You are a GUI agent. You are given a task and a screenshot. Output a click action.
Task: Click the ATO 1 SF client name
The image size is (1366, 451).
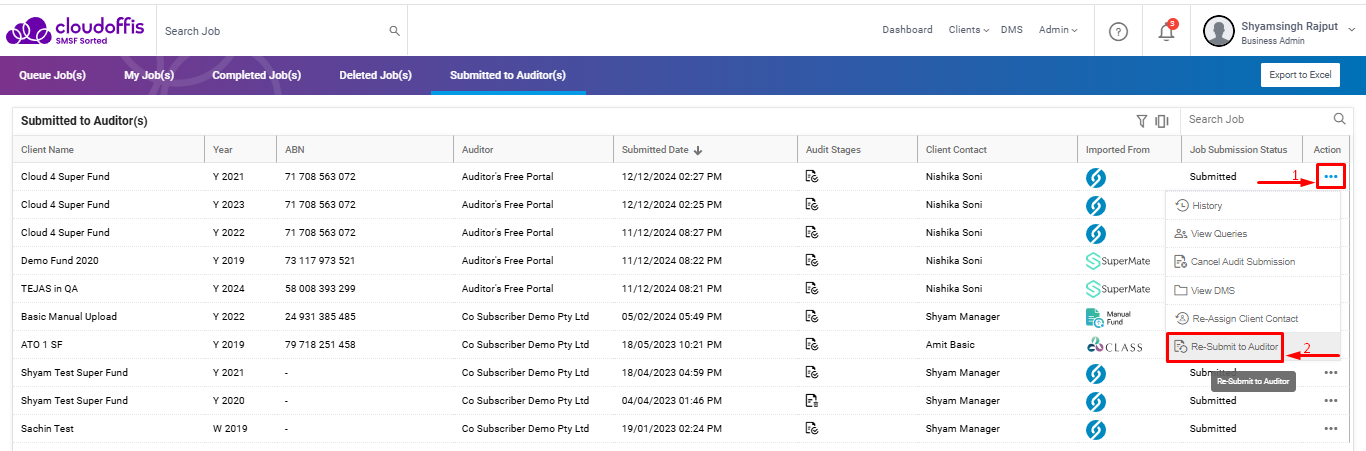[42, 345]
